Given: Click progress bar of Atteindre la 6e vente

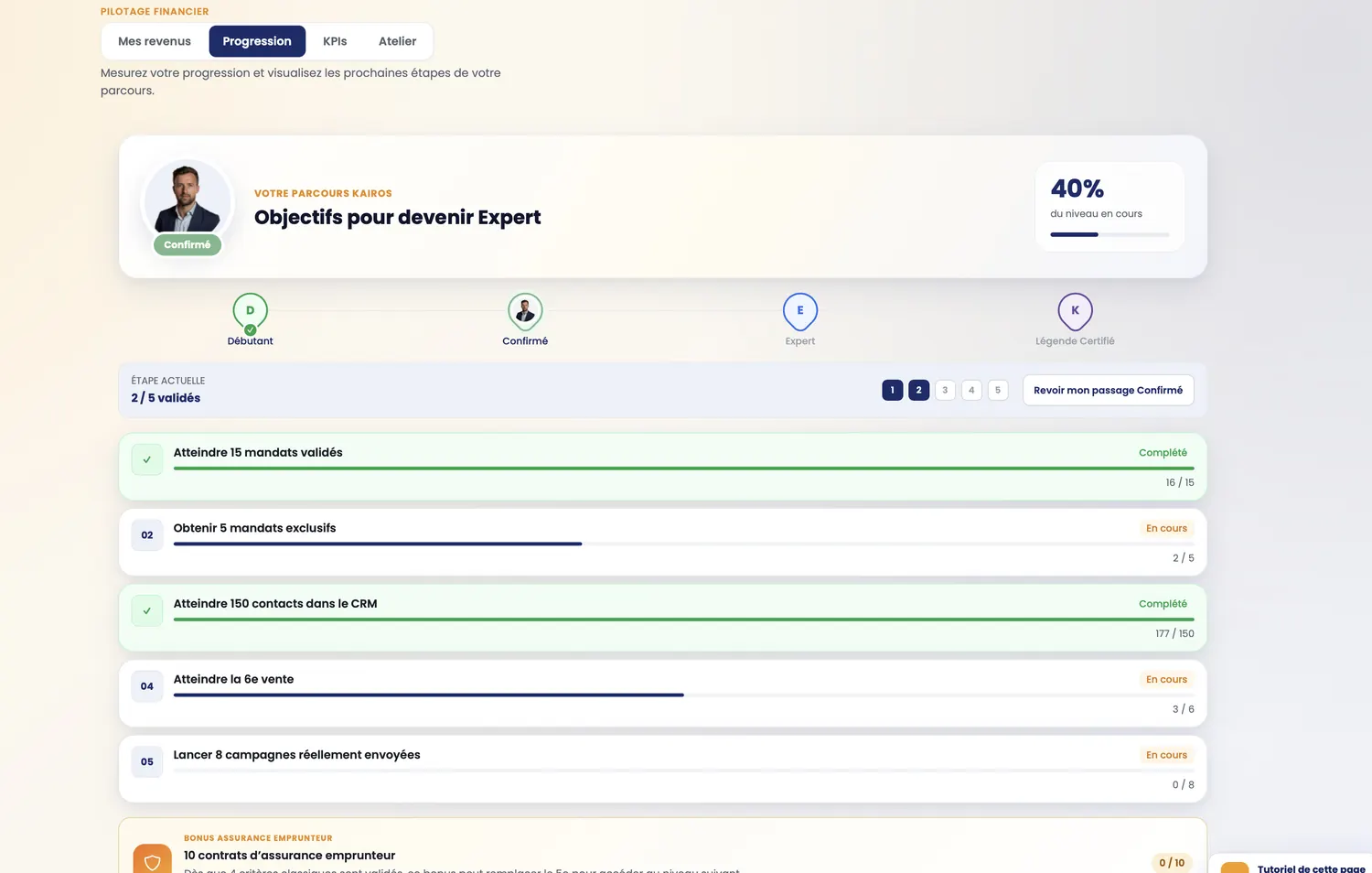Looking at the screenshot, I should [x=683, y=695].
